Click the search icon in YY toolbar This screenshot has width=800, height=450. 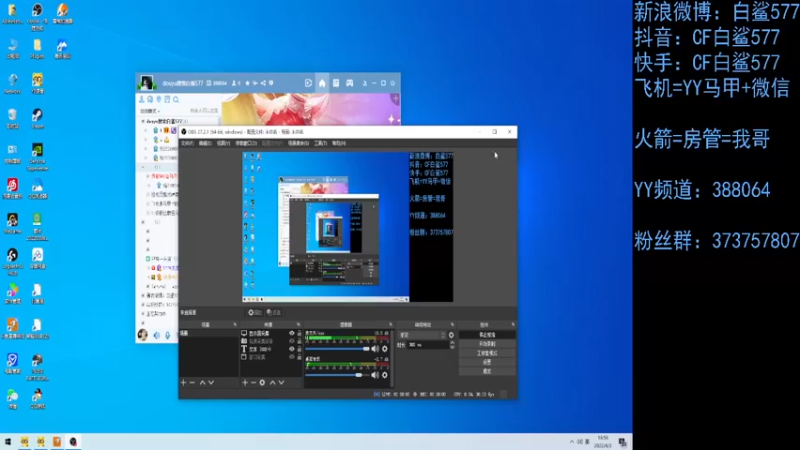[x=176, y=99]
